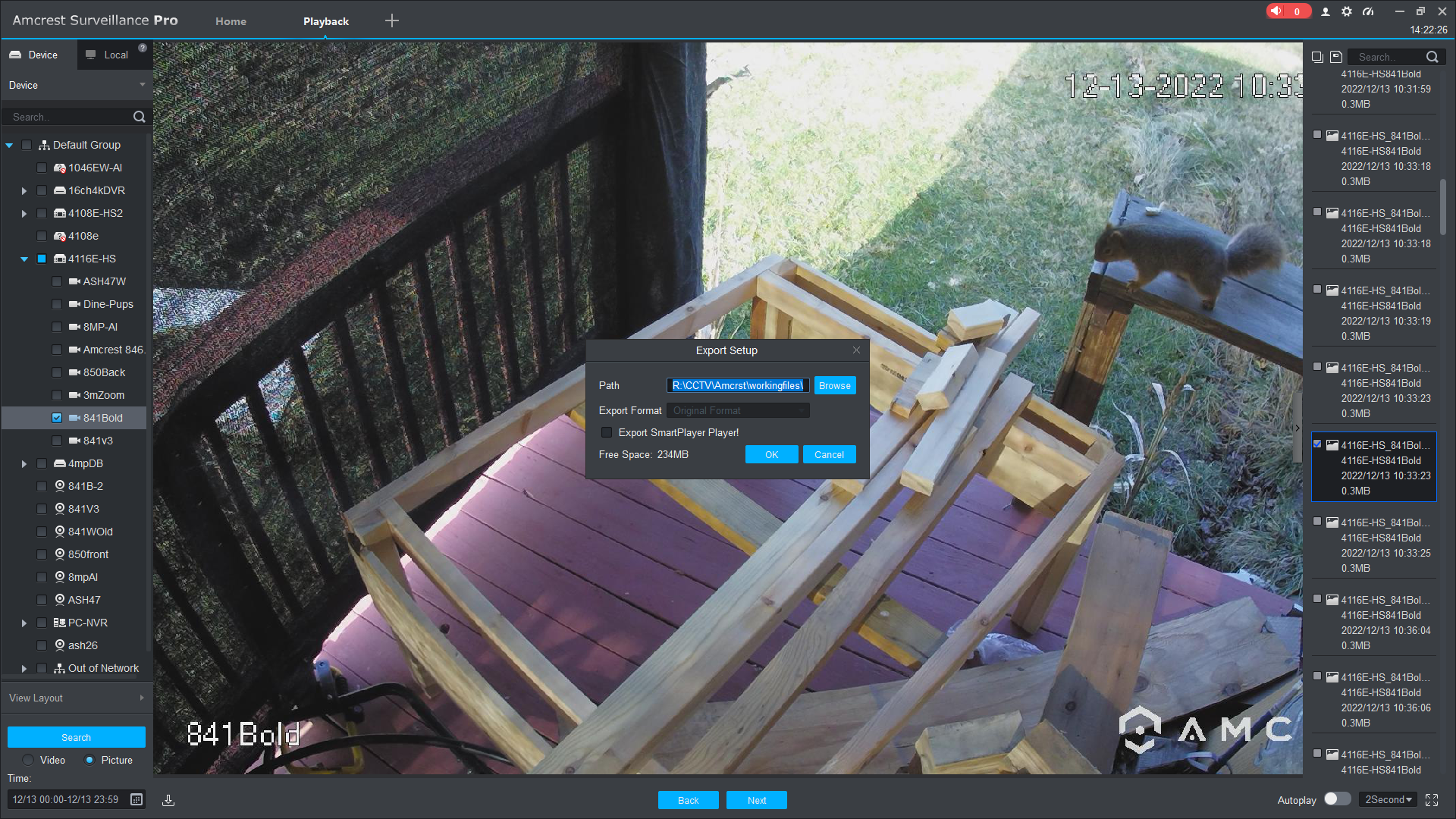Expand the 4mpDB tree node
The image size is (1456, 819).
24,463
